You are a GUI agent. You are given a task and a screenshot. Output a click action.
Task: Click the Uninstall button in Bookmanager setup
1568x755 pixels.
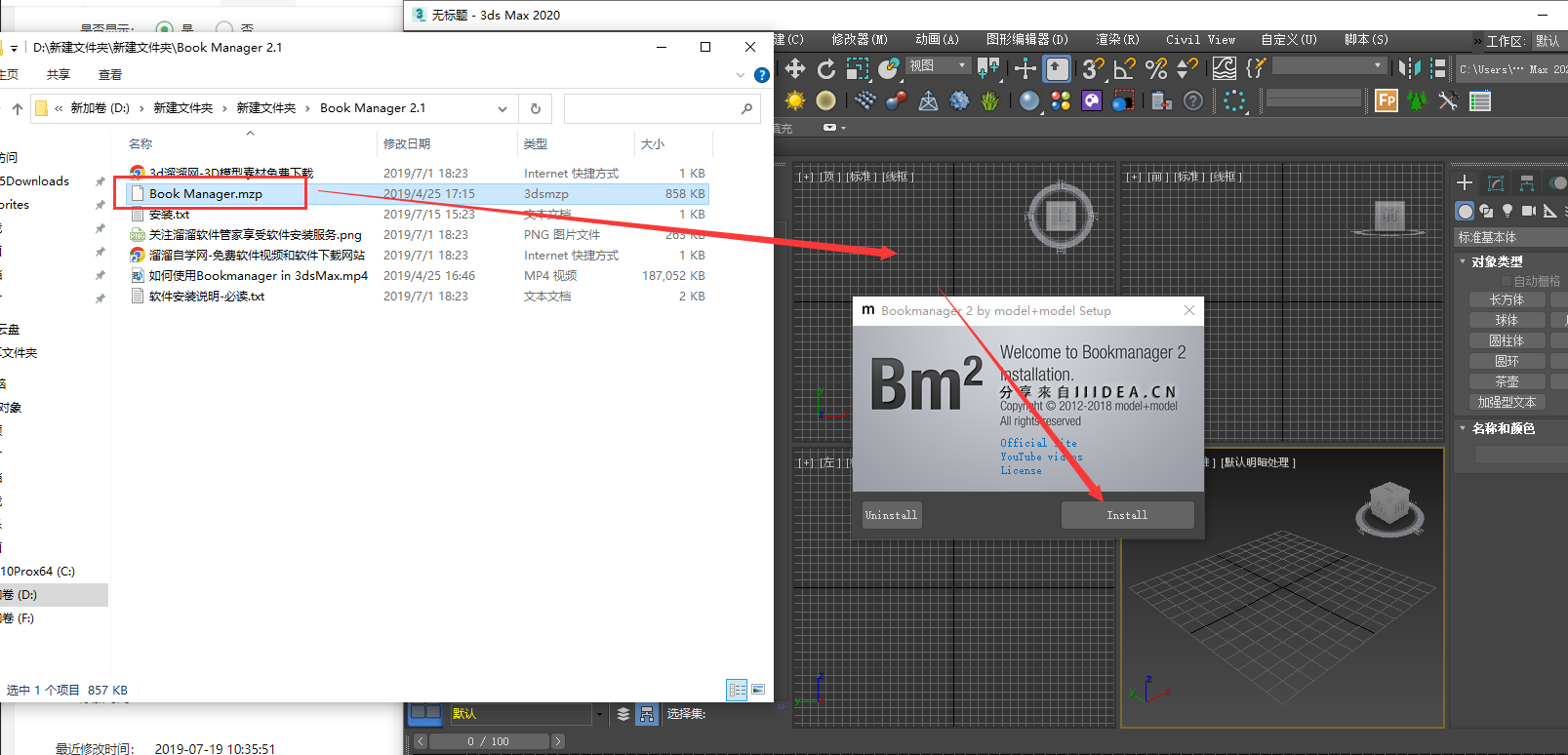click(891, 515)
